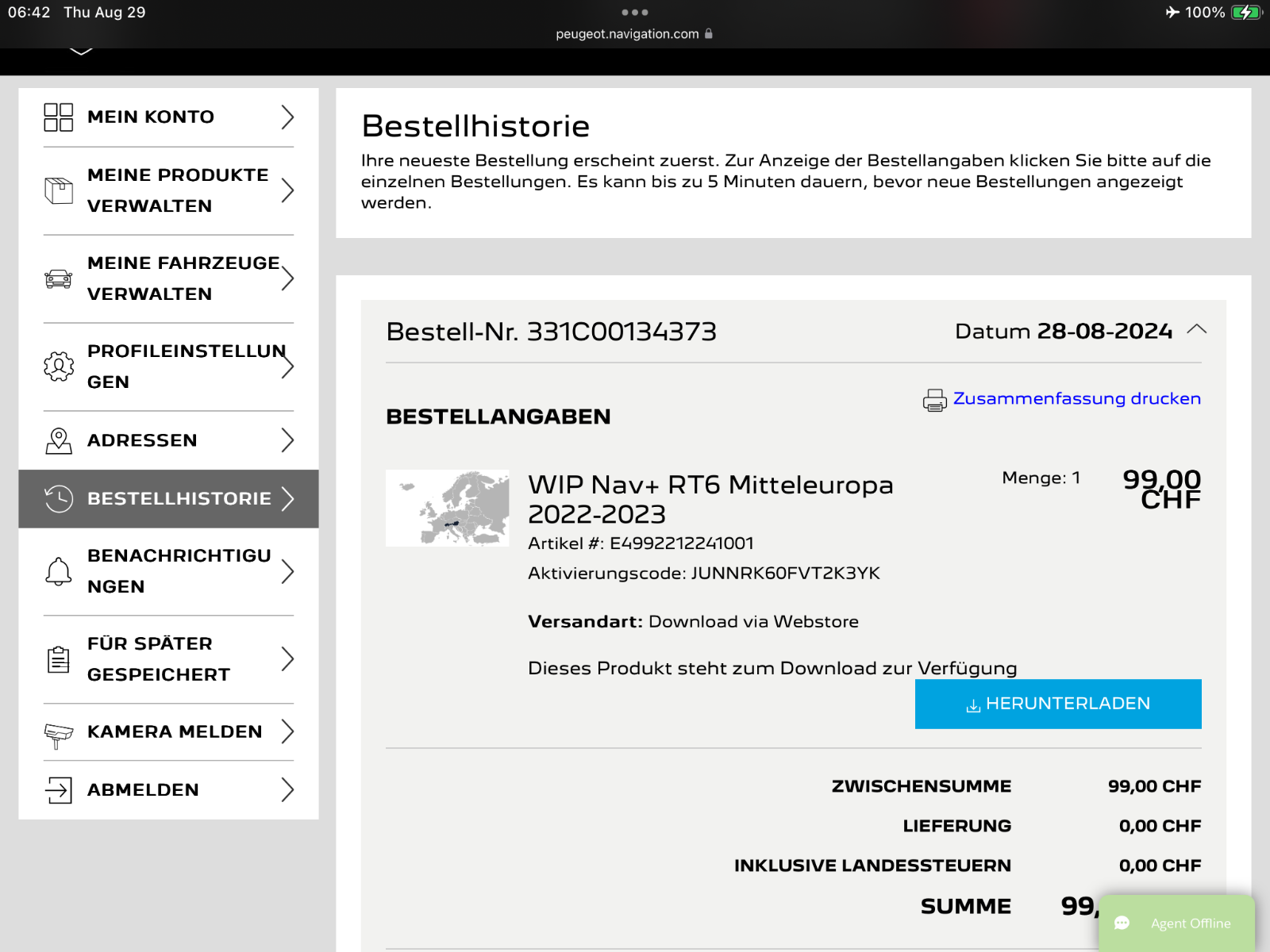This screenshot has width=1270, height=952.
Task: Collapse order 331C00134373 with the chevron
Action: 1197,330
